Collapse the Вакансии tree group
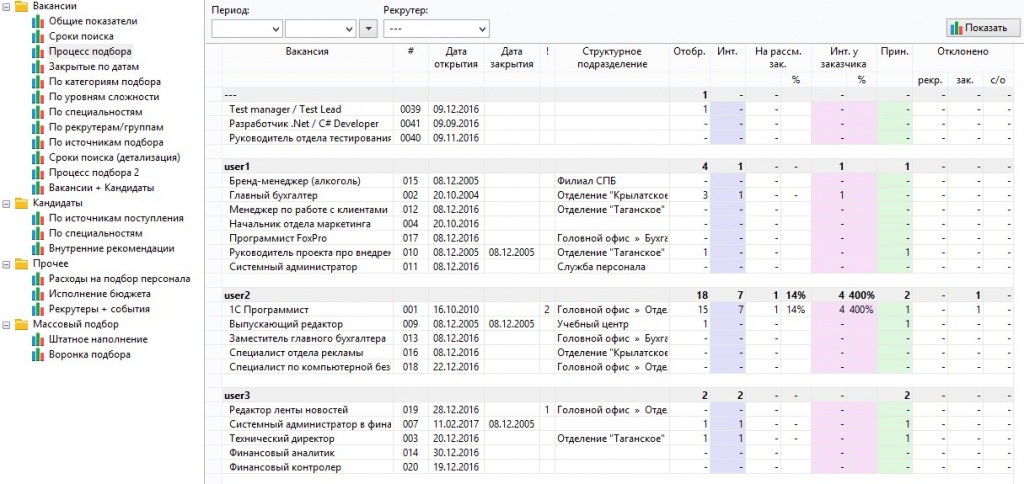The width and height of the screenshot is (1024, 484). tap(6, 6)
